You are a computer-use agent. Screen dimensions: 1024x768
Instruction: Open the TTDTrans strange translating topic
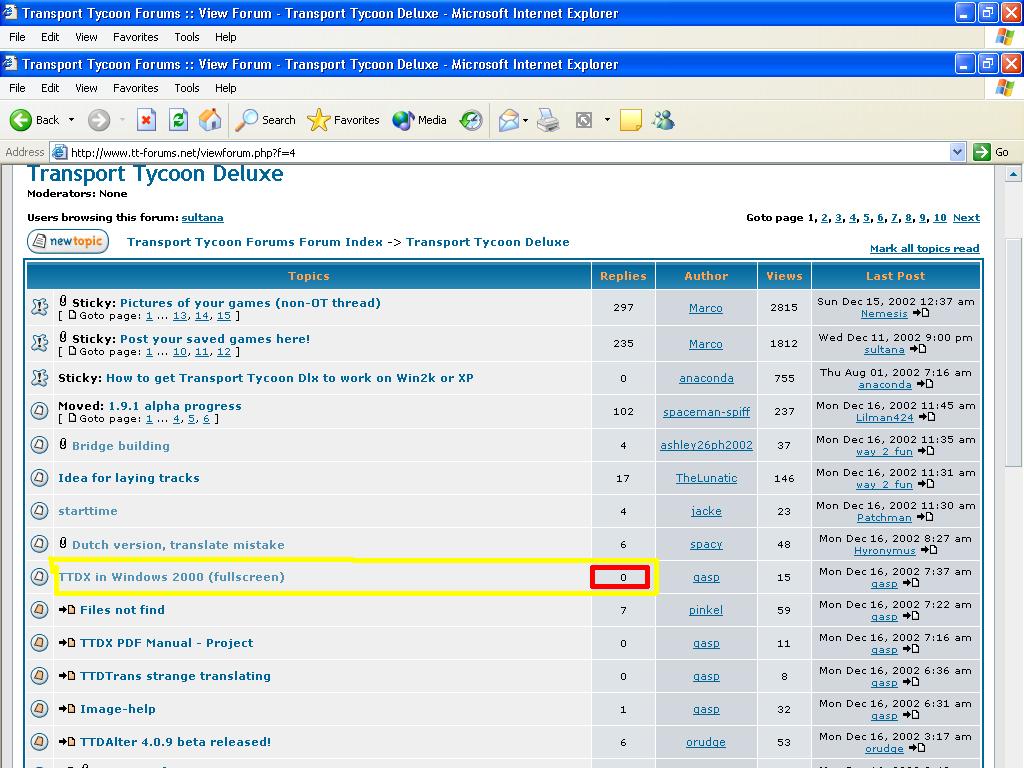pos(175,675)
